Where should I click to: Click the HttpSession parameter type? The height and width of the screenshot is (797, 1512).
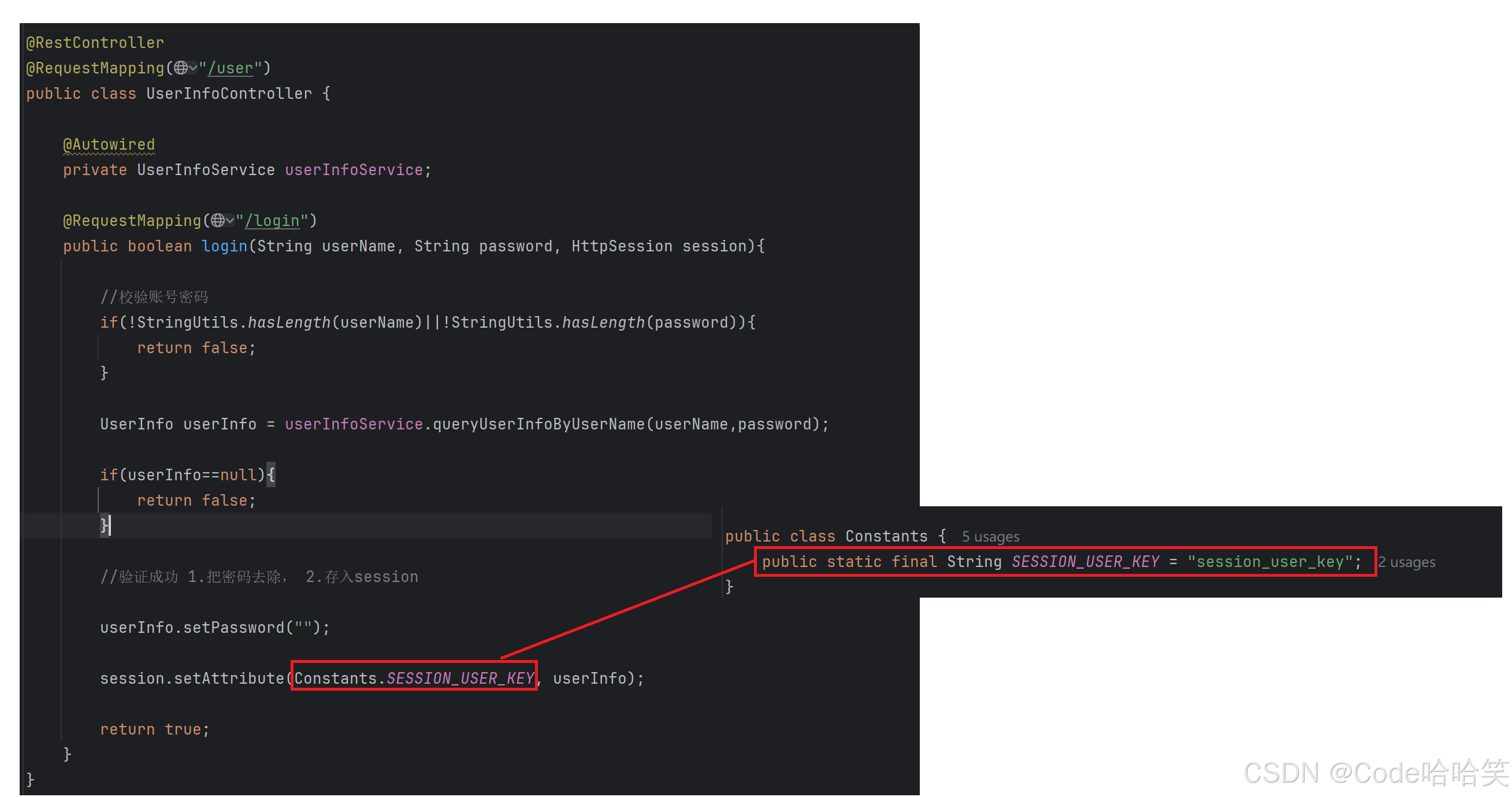tap(621, 246)
